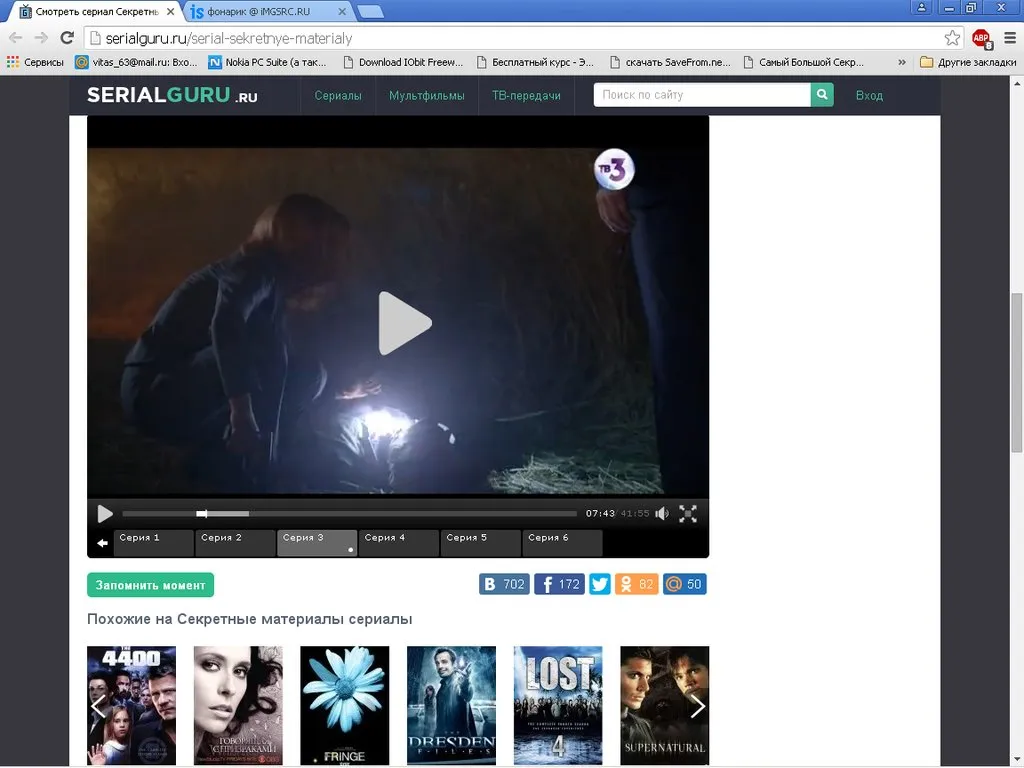Click the Вход login link

tap(869, 95)
